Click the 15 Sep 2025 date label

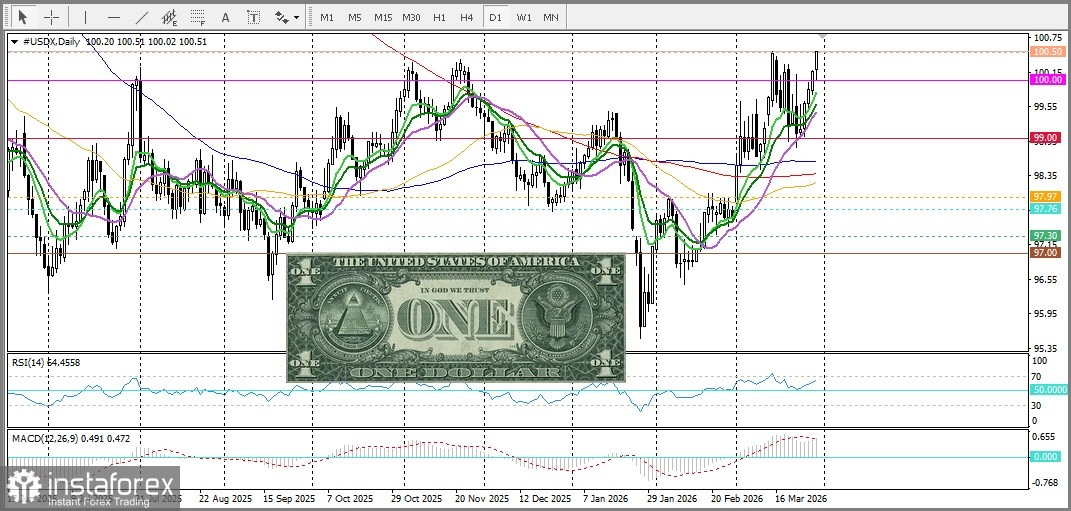[289, 499]
